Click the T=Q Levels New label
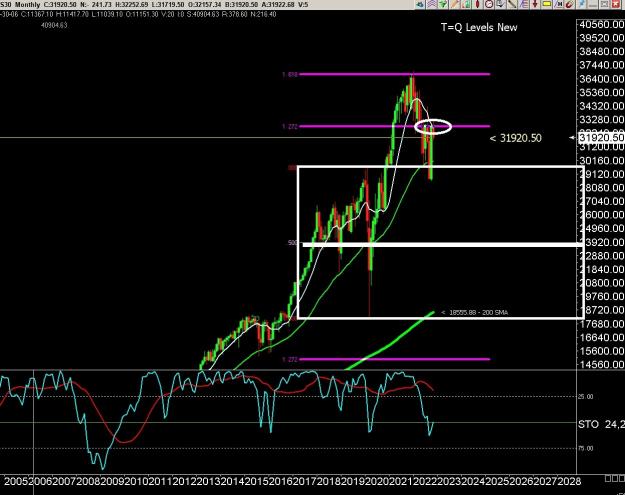 [x=479, y=27]
